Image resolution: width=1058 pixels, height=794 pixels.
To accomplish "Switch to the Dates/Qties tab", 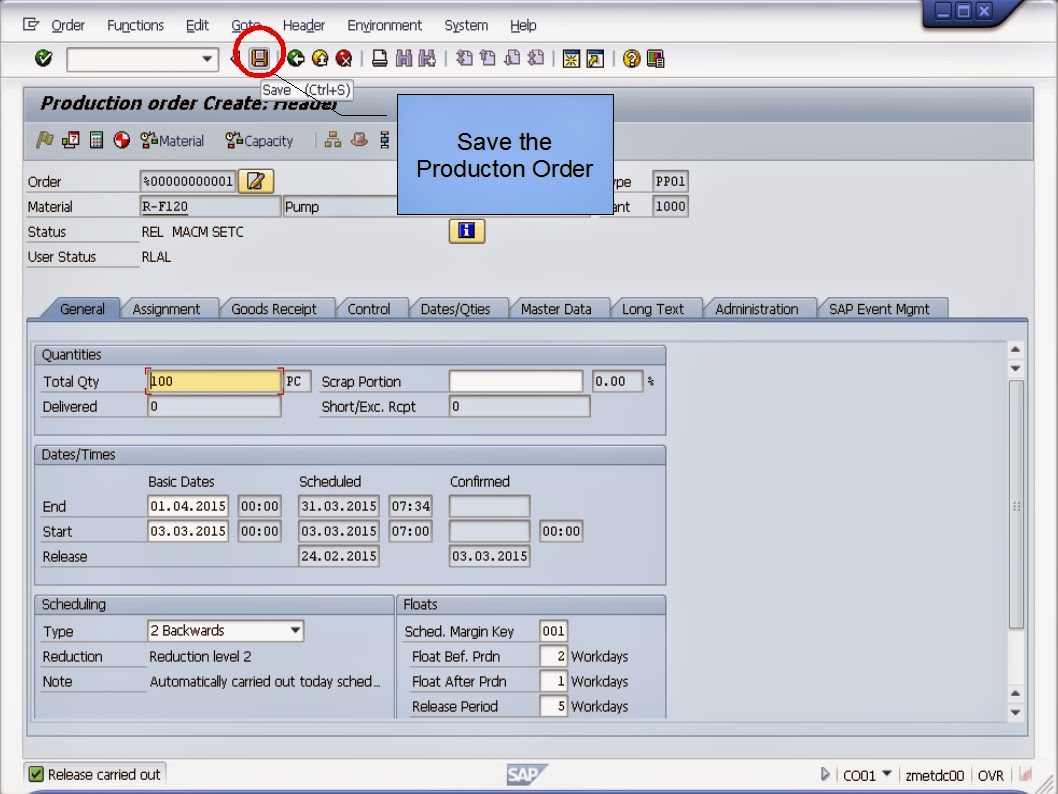I will pos(455,309).
